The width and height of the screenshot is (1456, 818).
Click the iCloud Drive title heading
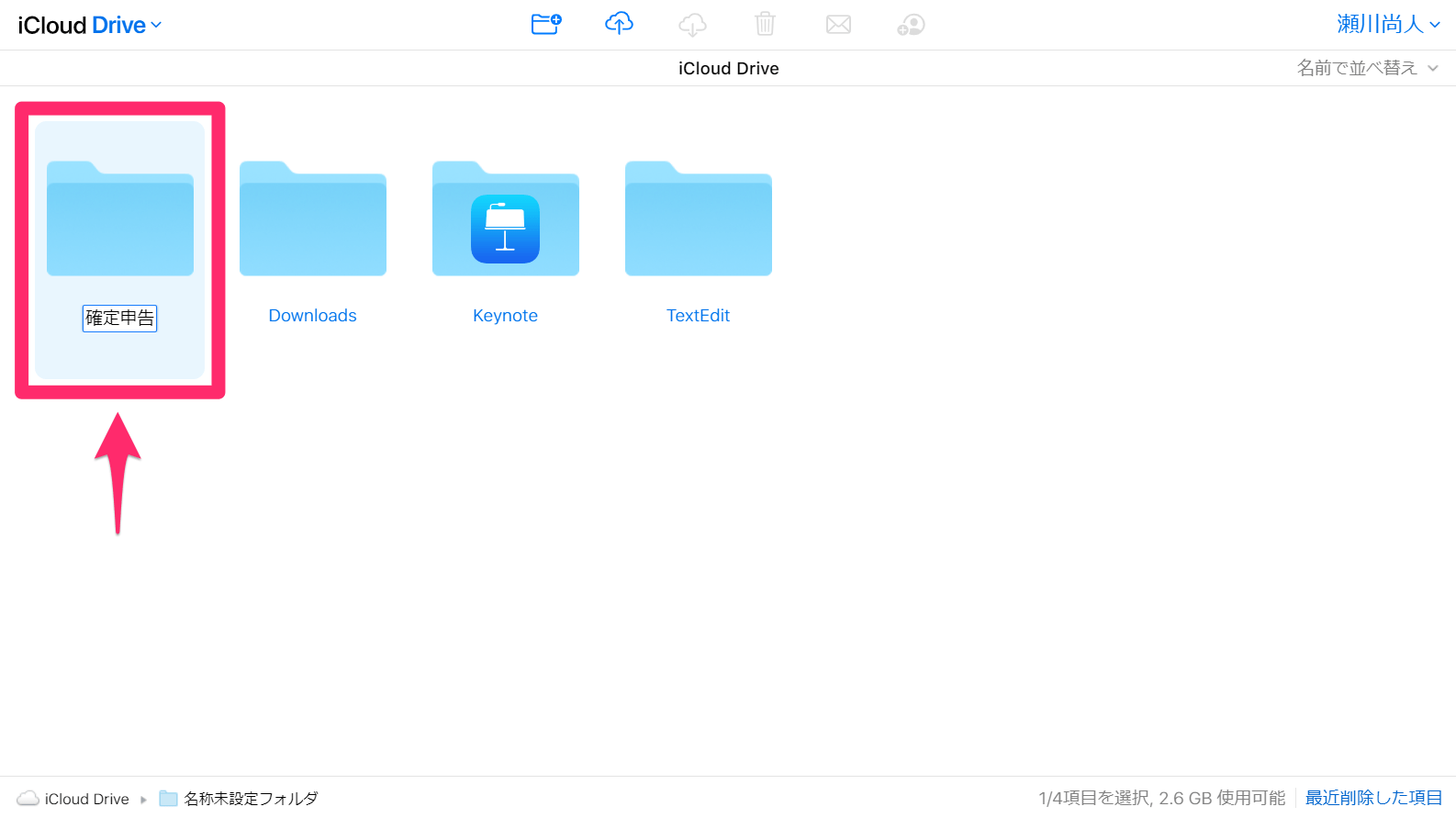pos(729,69)
